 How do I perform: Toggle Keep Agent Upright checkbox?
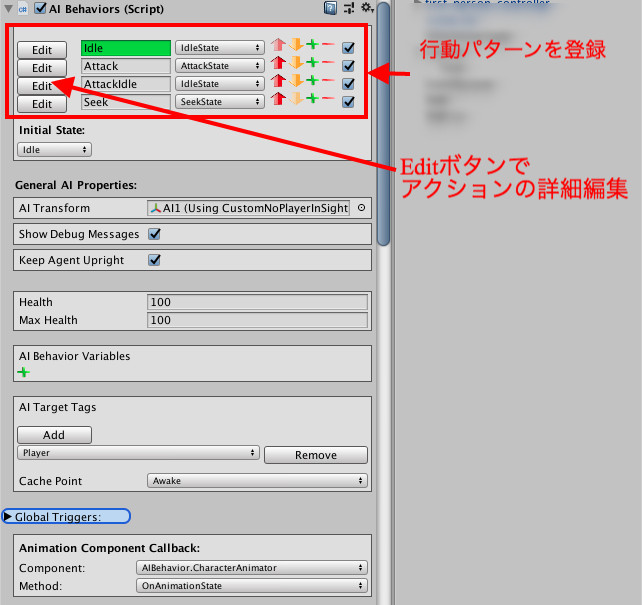click(154, 260)
